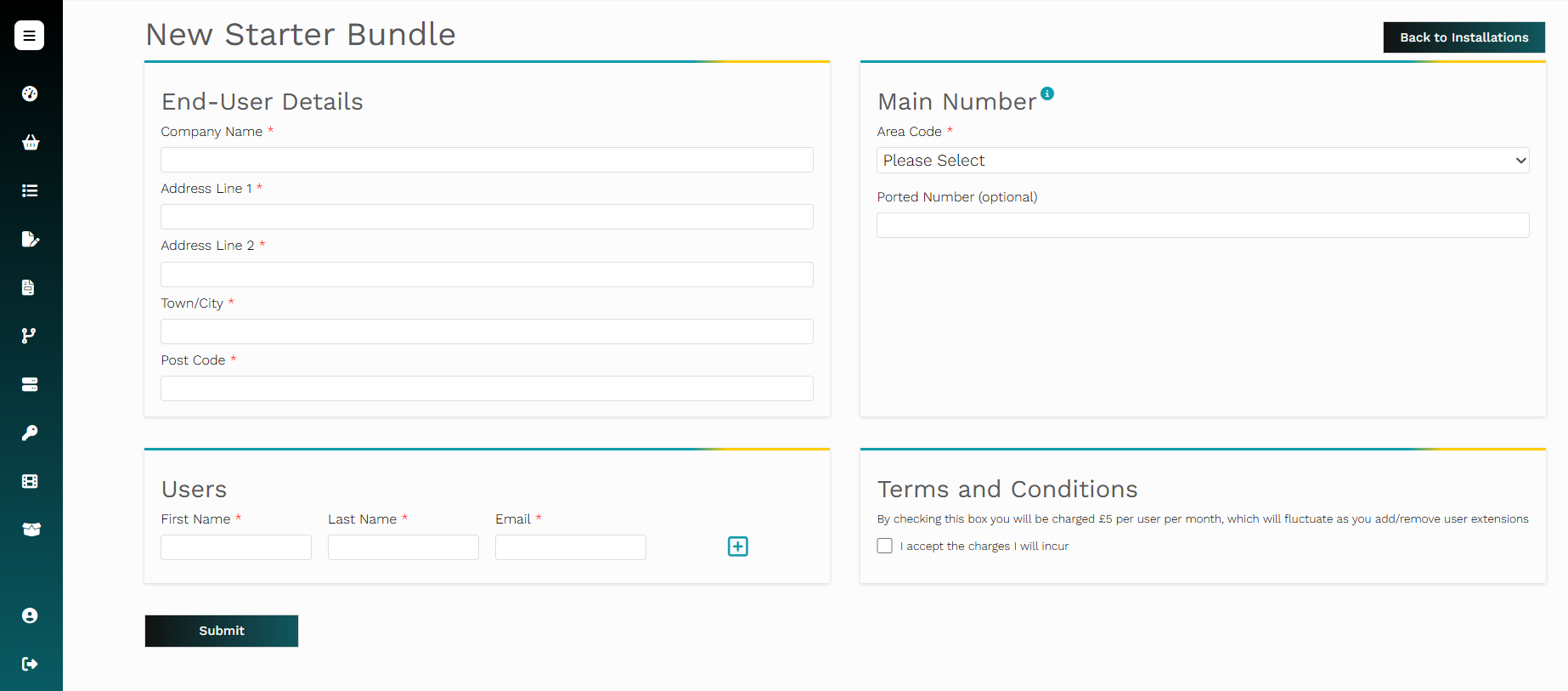This screenshot has height=691, width=1568.
Task: Focus the Company Name field
Action: (487, 160)
